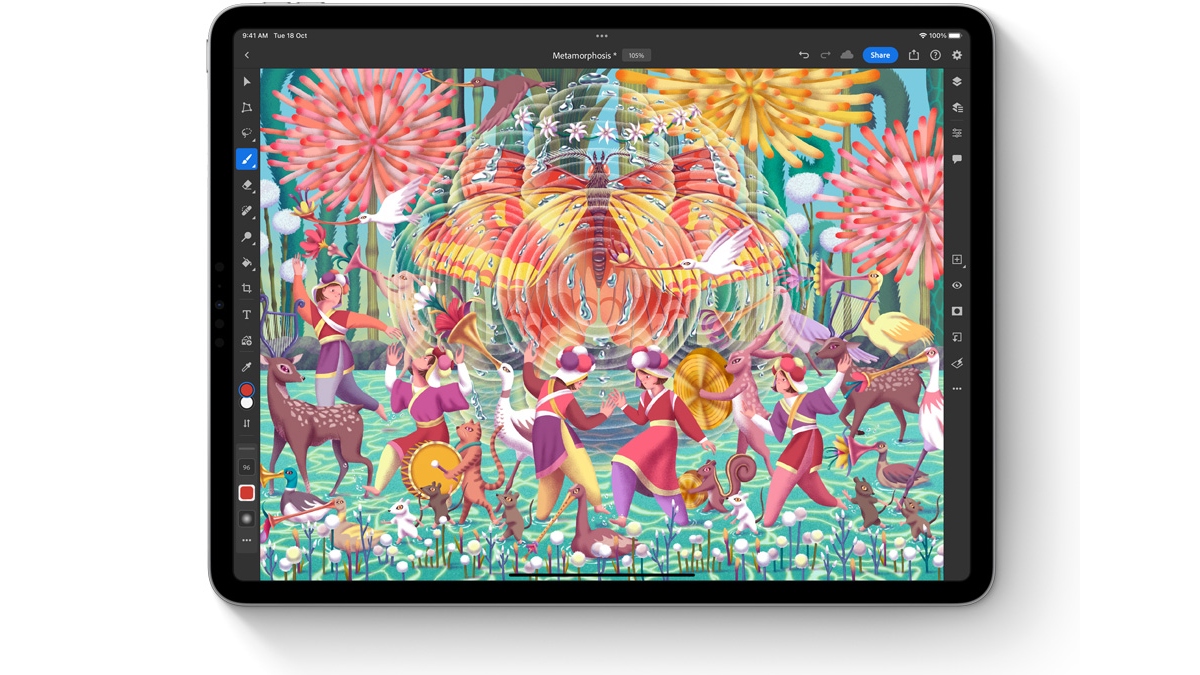Open the Comments panel
This screenshot has width=1200, height=675.
[x=957, y=159]
